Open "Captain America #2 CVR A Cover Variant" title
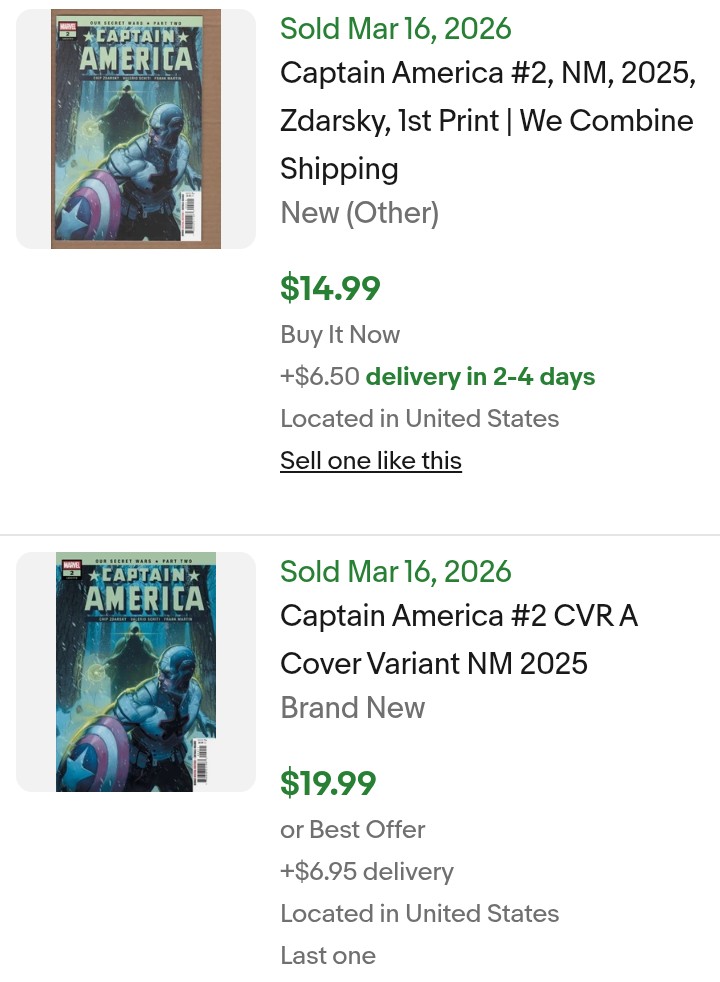Screen dimensions: 720x982 coord(458,639)
